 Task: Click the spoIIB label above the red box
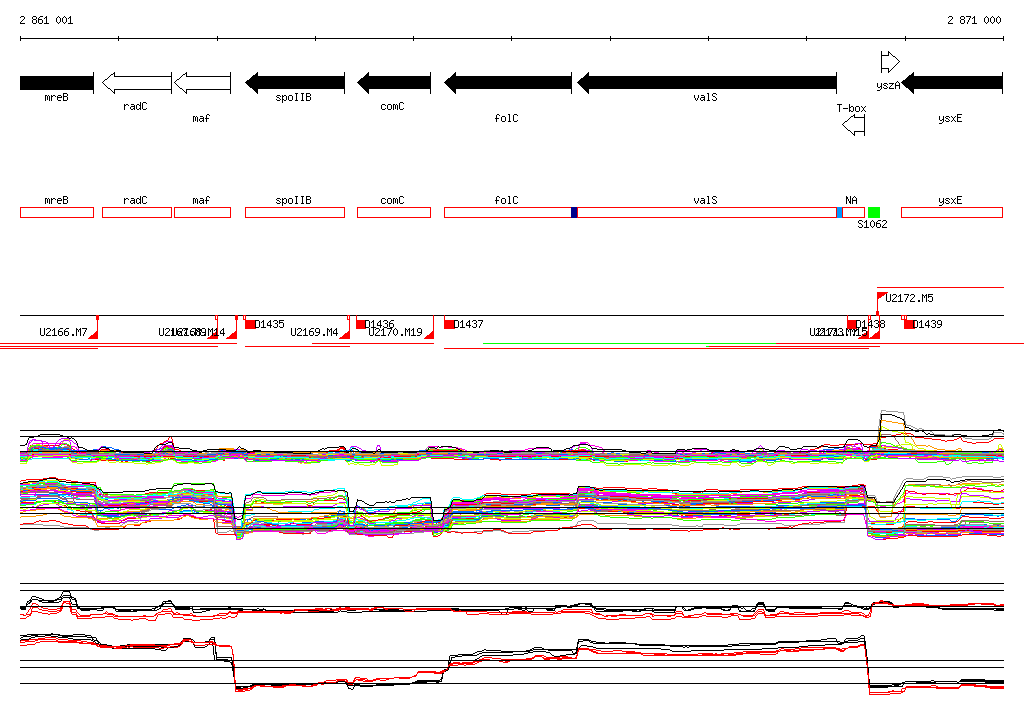[293, 200]
